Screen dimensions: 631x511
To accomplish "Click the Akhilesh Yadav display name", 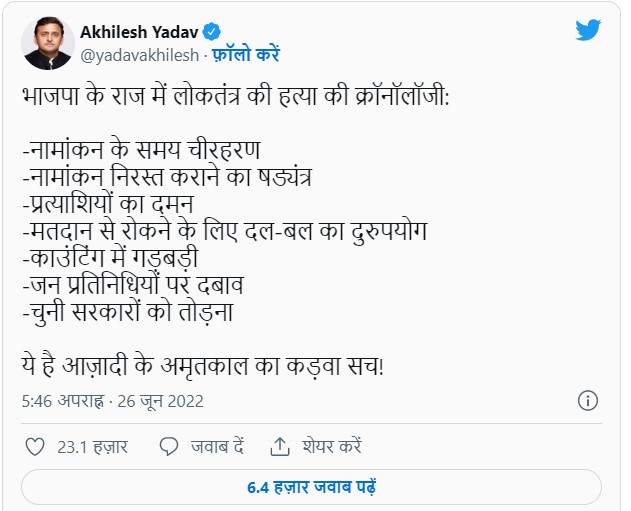I will tap(139, 32).
